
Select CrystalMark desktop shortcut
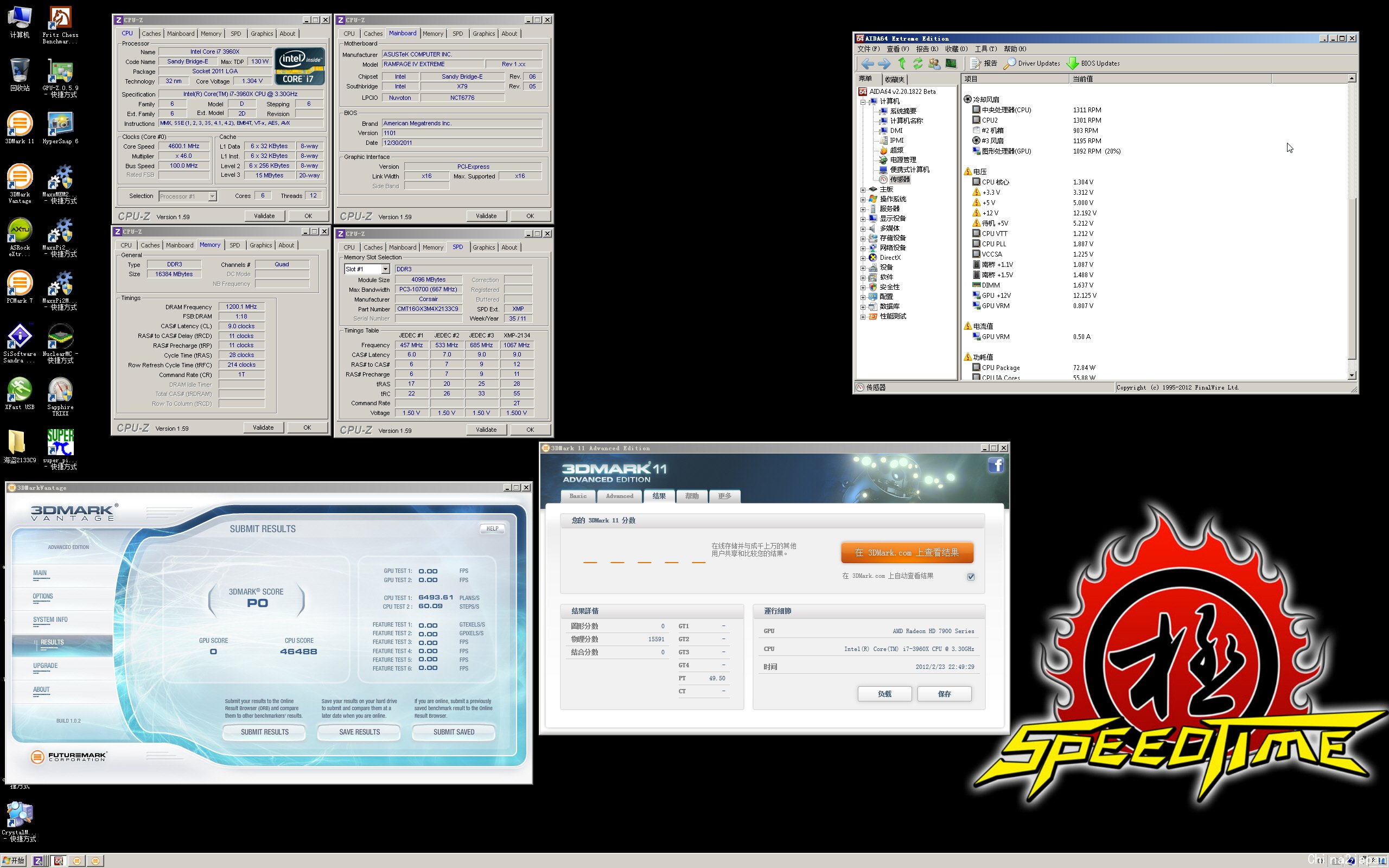point(20,822)
